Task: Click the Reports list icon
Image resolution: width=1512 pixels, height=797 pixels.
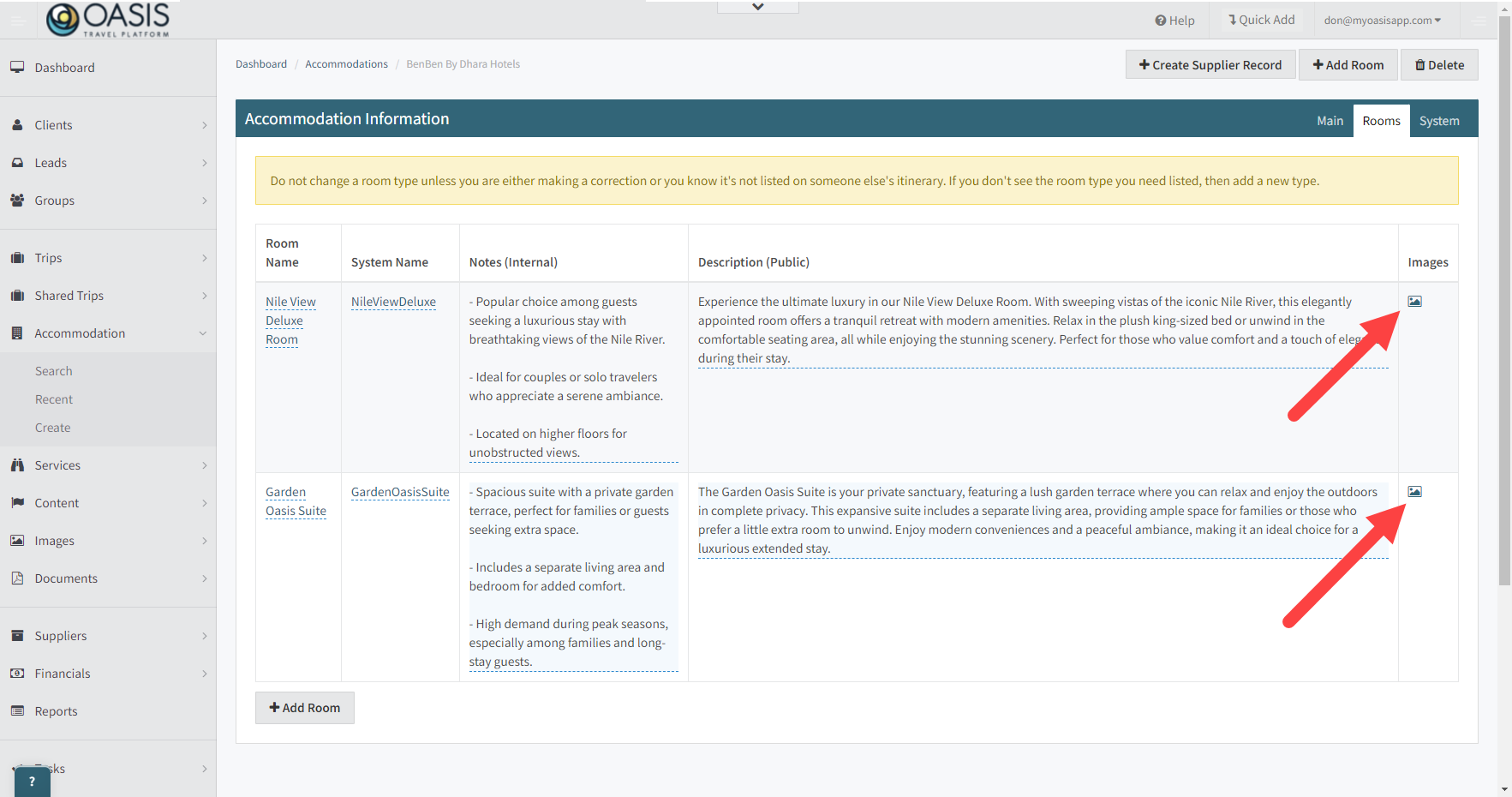Action: pos(17,710)
